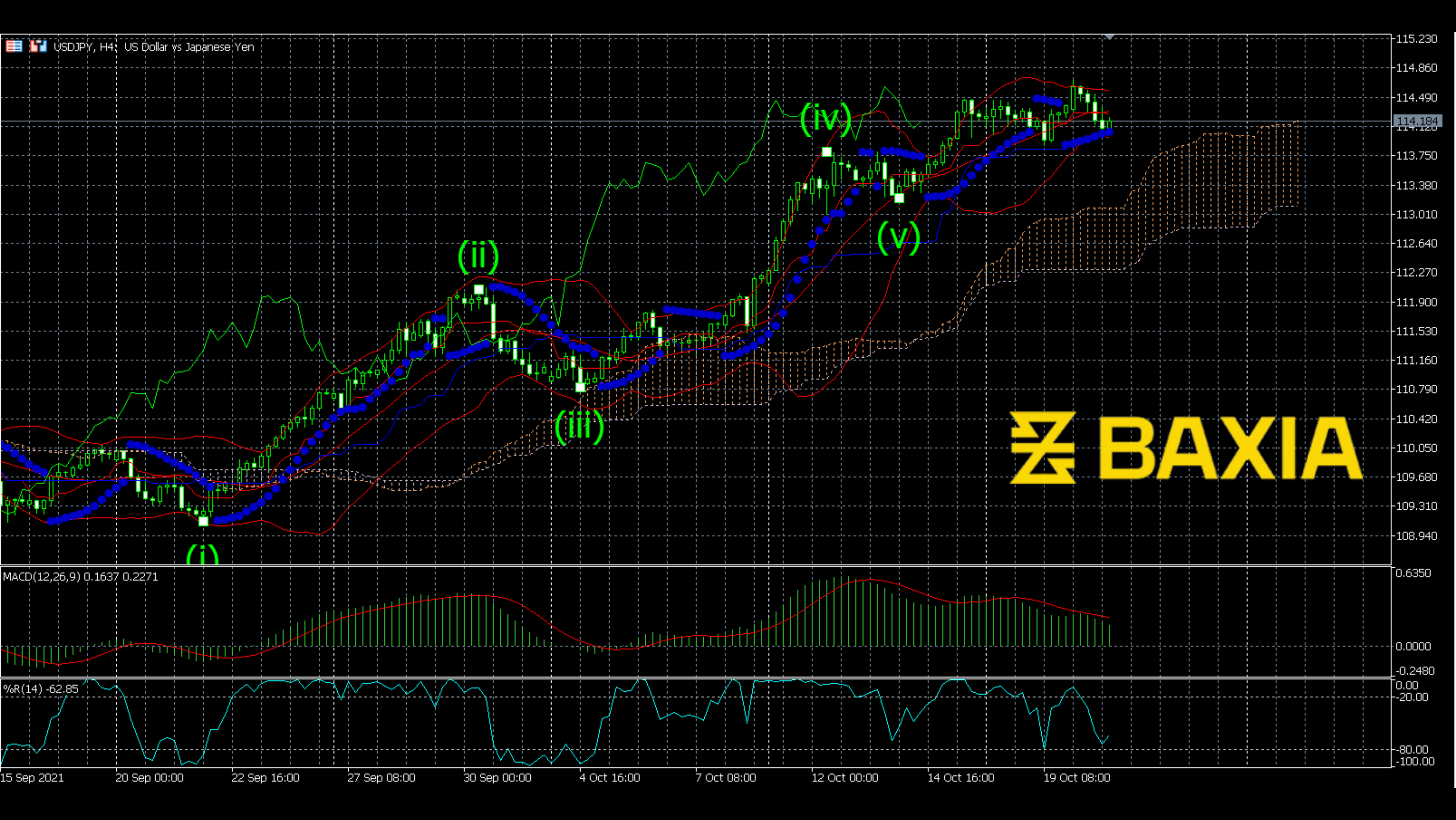Image resolution: width=1456 pixels, height=820 pixels.
Task: Select the (v) wave label
Action: click(x=899, y=237)
